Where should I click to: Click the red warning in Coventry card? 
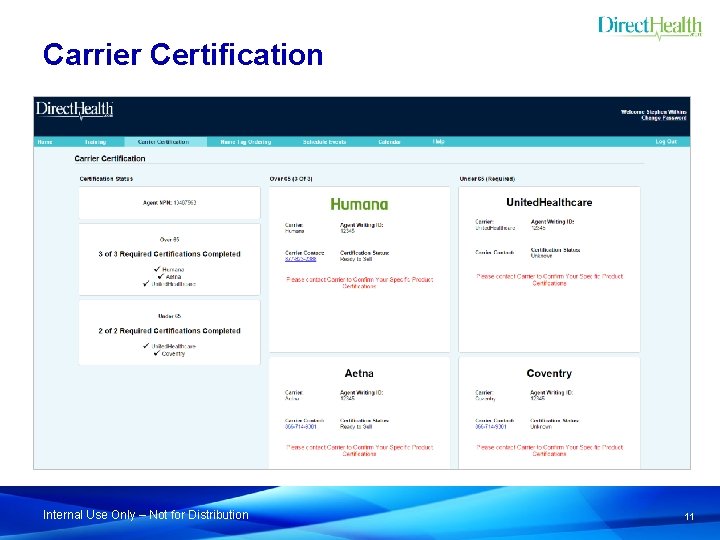pos(550,450)
